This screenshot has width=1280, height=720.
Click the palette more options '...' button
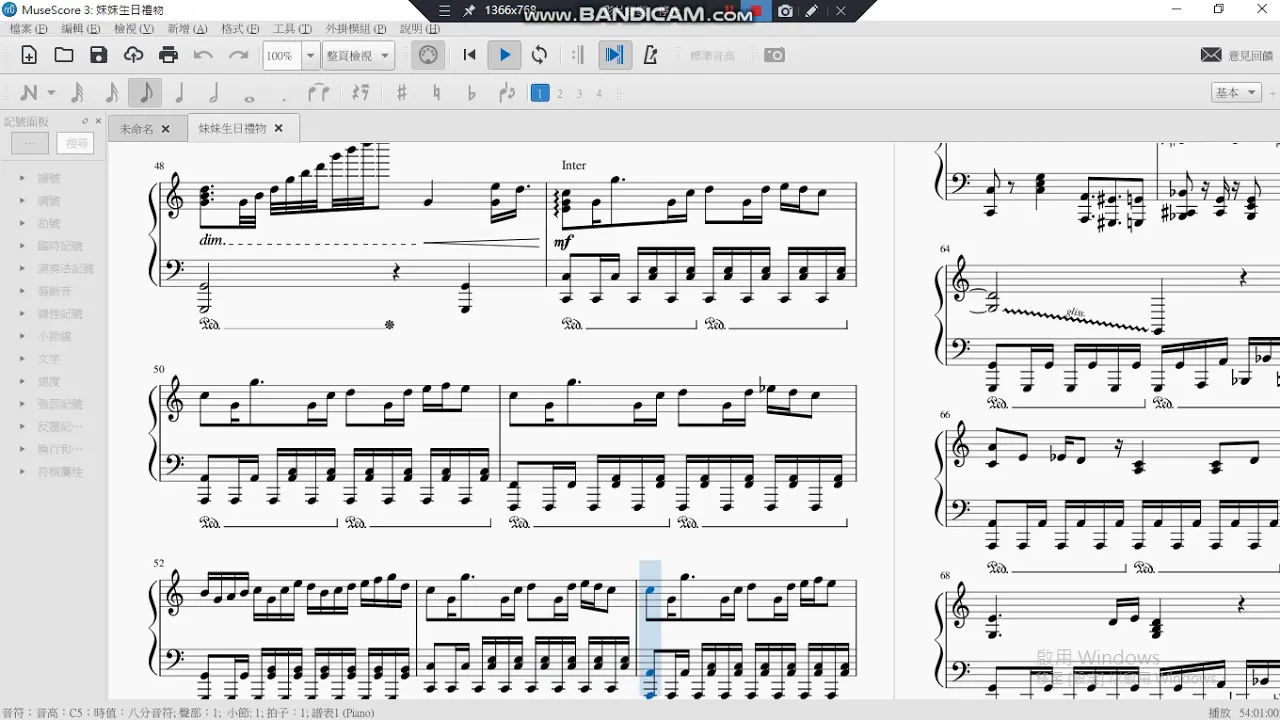(30, 144)
